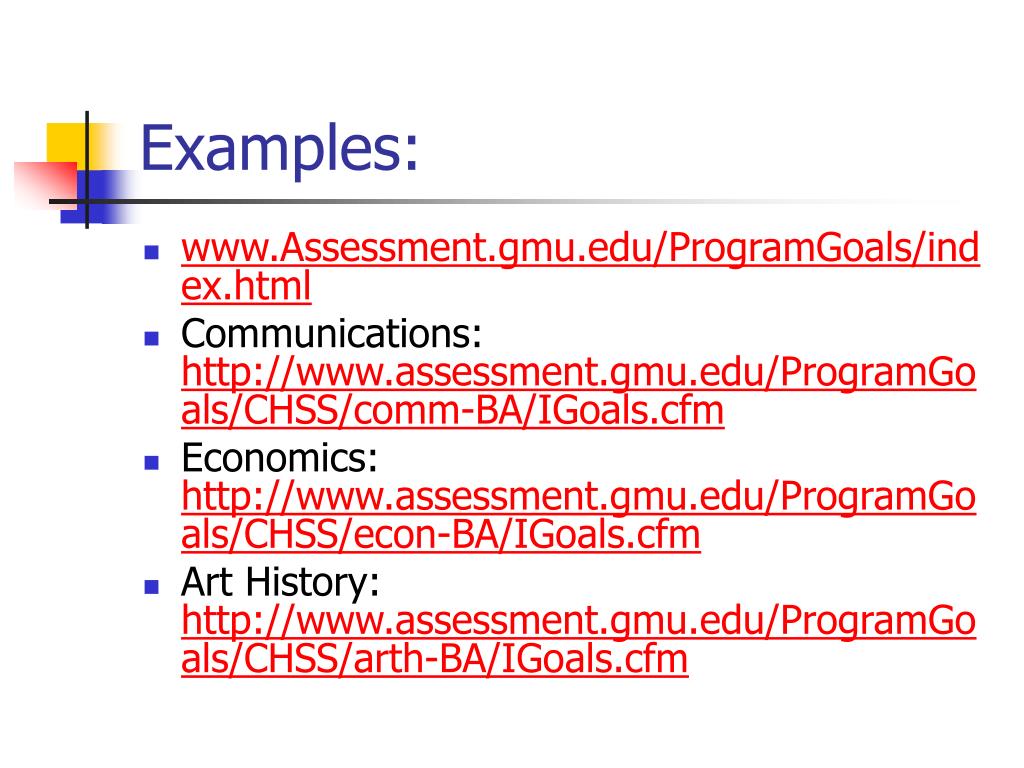Viewport: 1024px width, 768px height.
Task: Click the blue bullet beside Art History
Action: pos(152,586)
